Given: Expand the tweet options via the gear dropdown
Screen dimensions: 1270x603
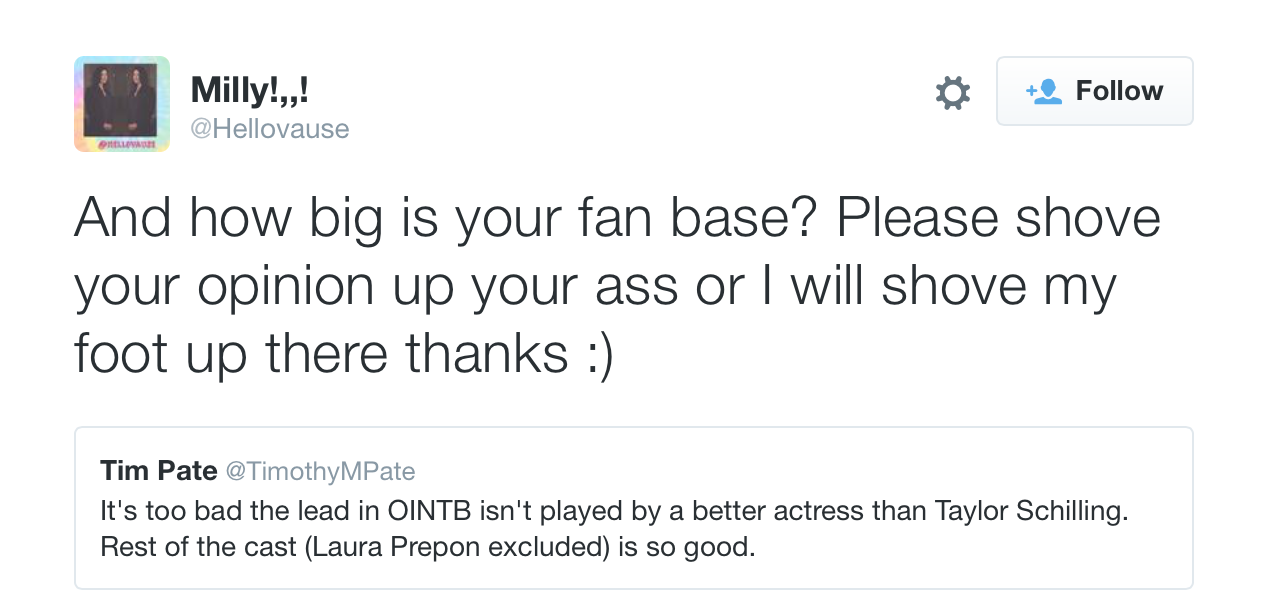Looking at the screenshot, I should tap(952, 92).
